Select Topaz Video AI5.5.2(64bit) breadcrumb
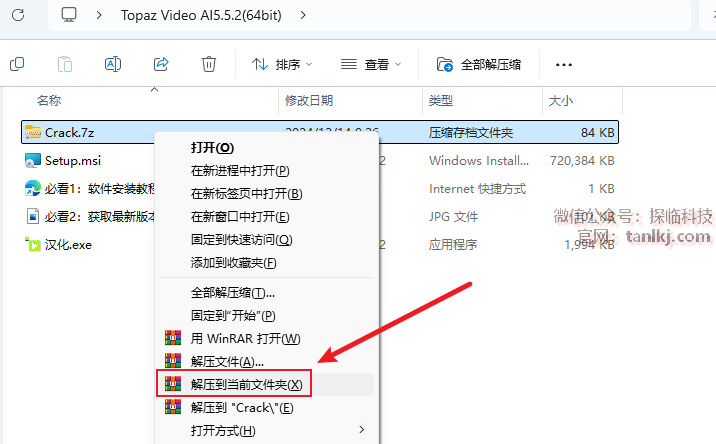 point(201,15)
